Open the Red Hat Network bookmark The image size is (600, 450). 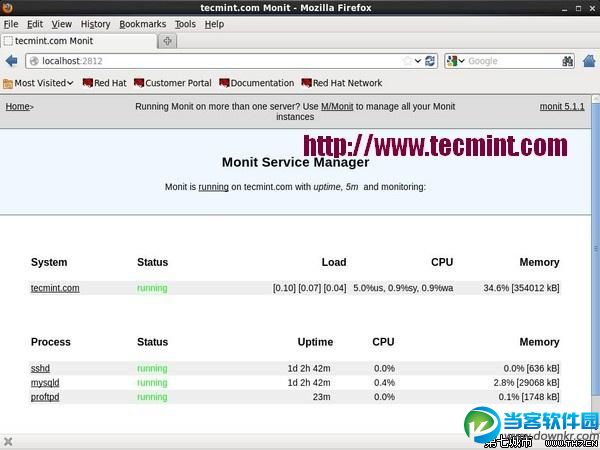click(x=342, y=83)
